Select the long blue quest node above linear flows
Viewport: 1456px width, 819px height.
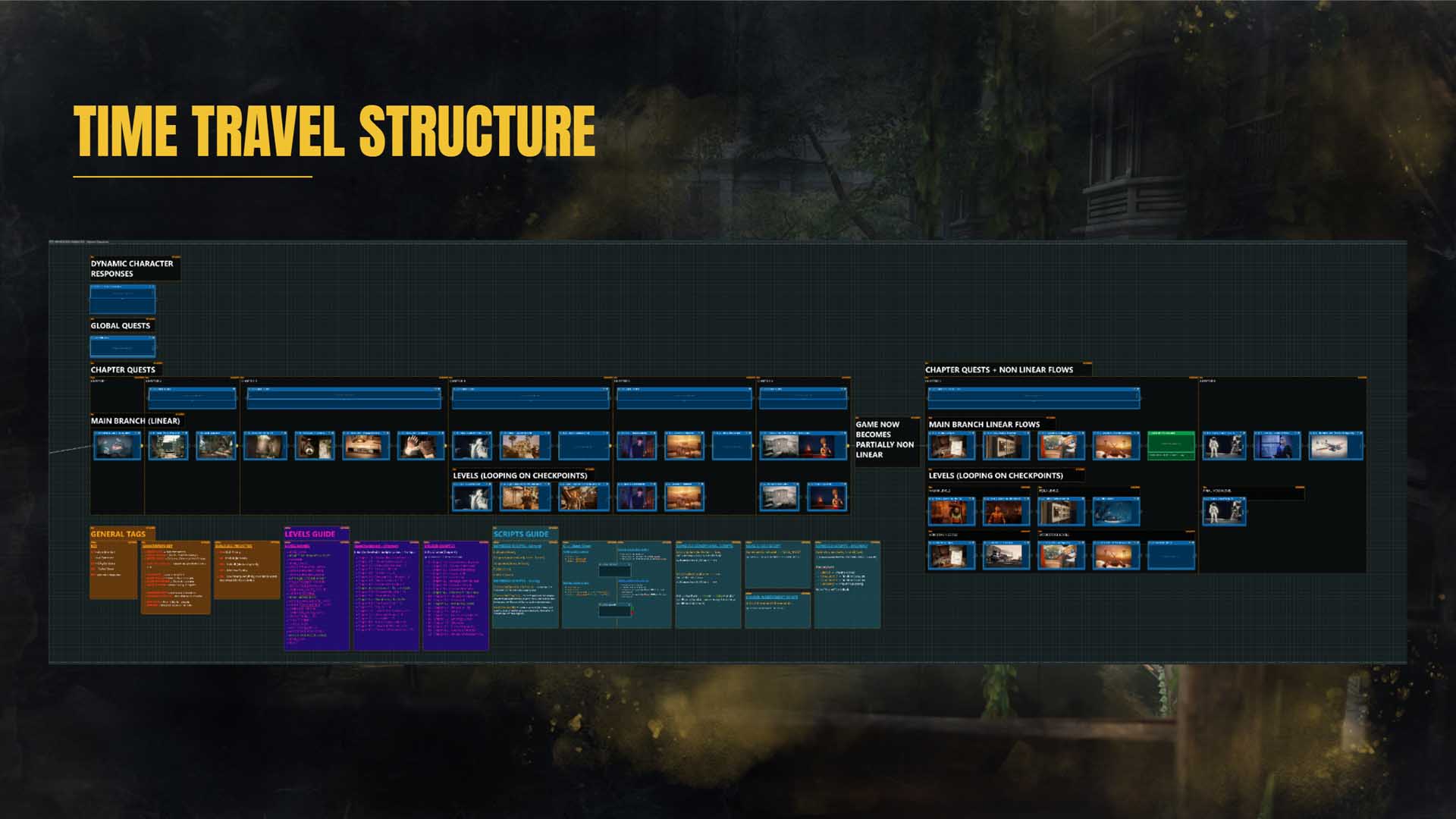point(1033,397)
